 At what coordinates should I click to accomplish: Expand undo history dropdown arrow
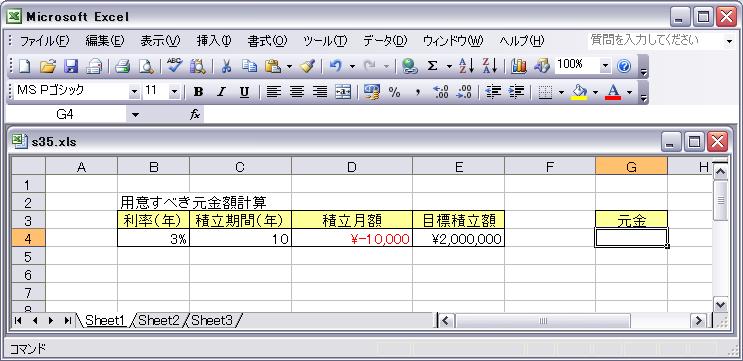click(x=352, y=67)
